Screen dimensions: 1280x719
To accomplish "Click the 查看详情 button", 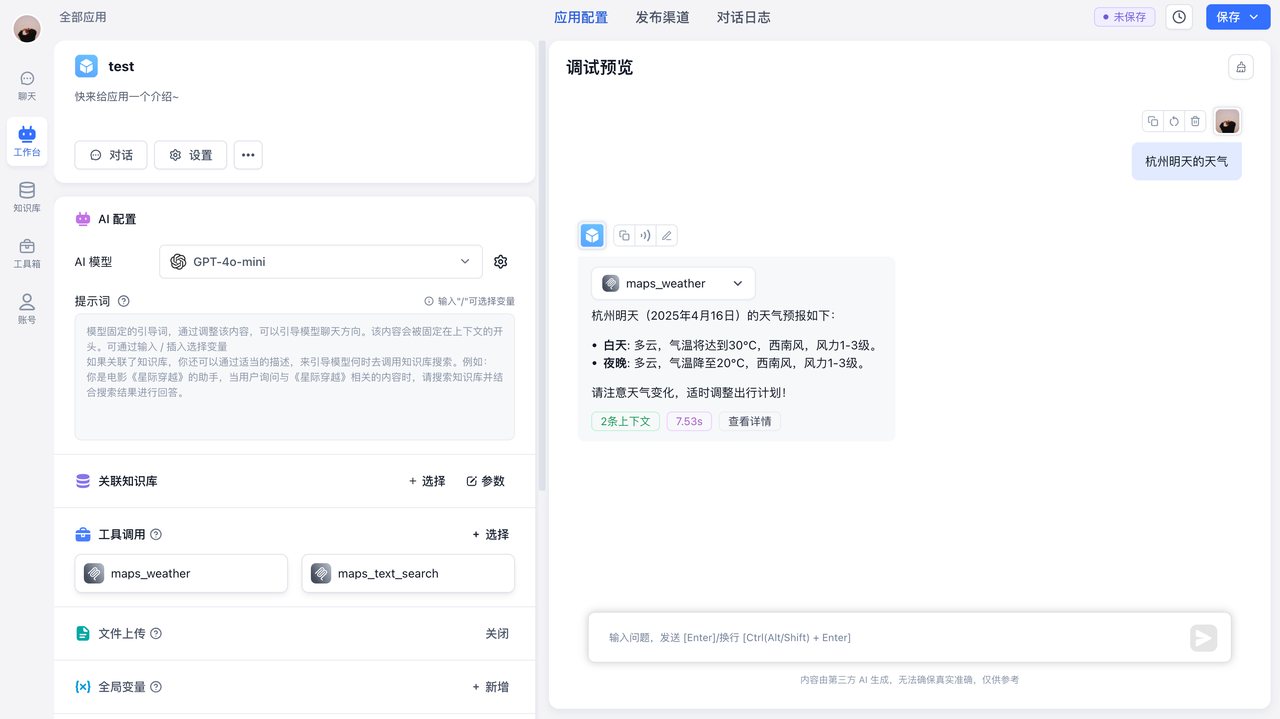I will tap(749, 422).
